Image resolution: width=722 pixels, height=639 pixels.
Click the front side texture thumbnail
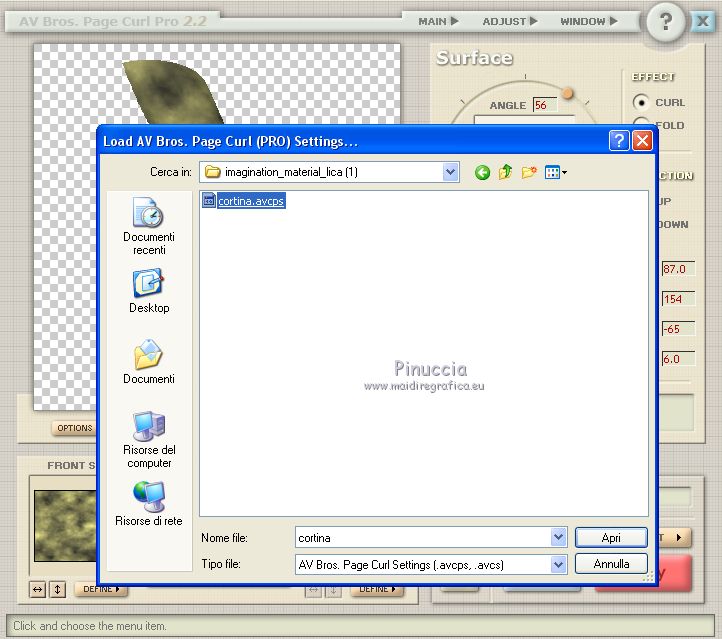click(x=66, y=525)
